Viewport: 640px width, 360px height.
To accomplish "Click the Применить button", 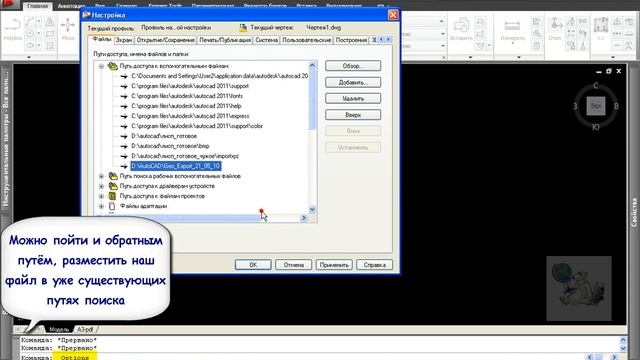I will point(334,264).
